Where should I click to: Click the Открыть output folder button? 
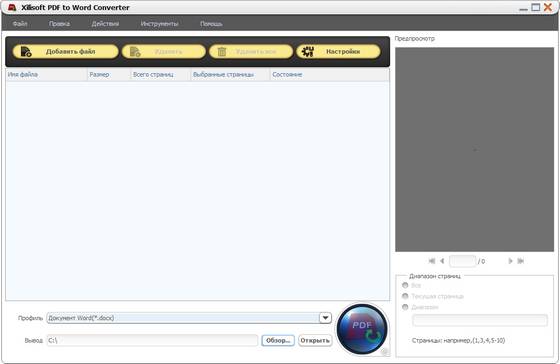point(315,340)
